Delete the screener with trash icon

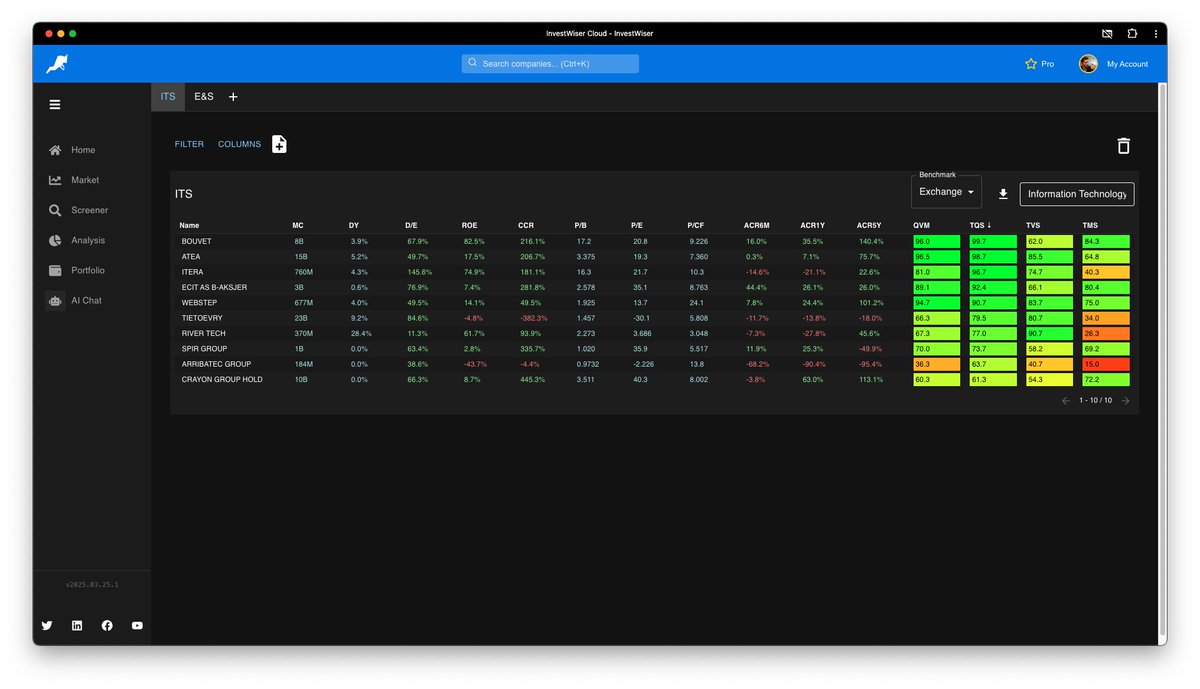click(1123, 146)
